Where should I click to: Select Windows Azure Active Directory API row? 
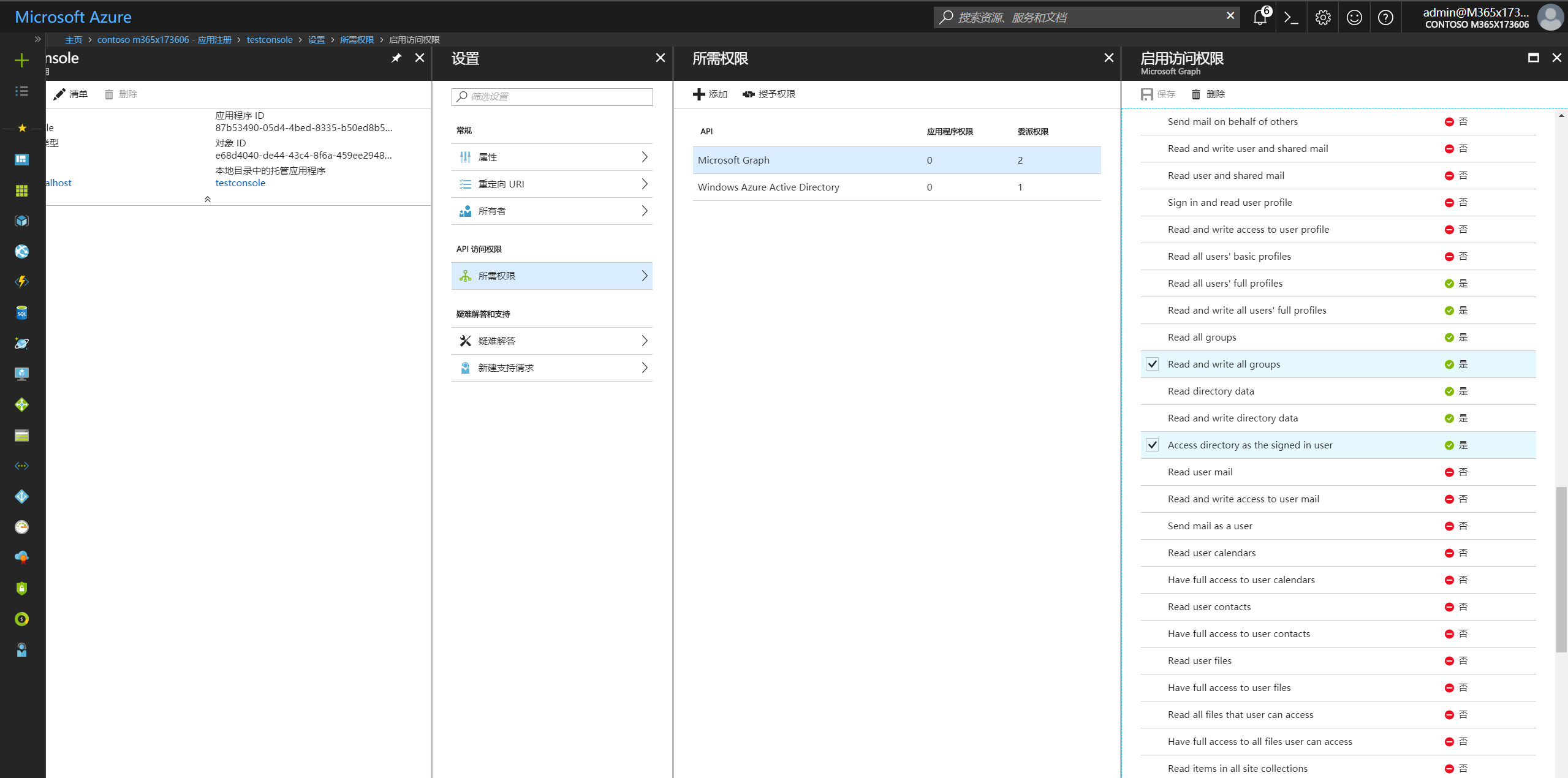tap(768, 187)
